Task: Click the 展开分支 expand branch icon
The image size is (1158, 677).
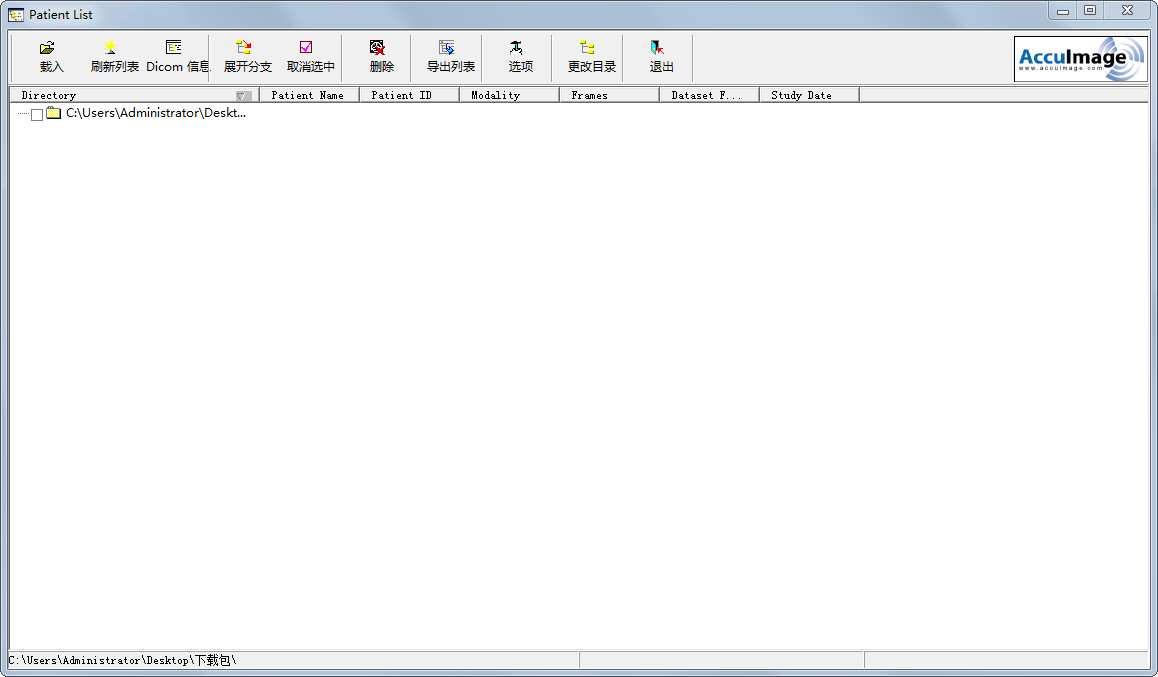Action: [x=245, y=56]
